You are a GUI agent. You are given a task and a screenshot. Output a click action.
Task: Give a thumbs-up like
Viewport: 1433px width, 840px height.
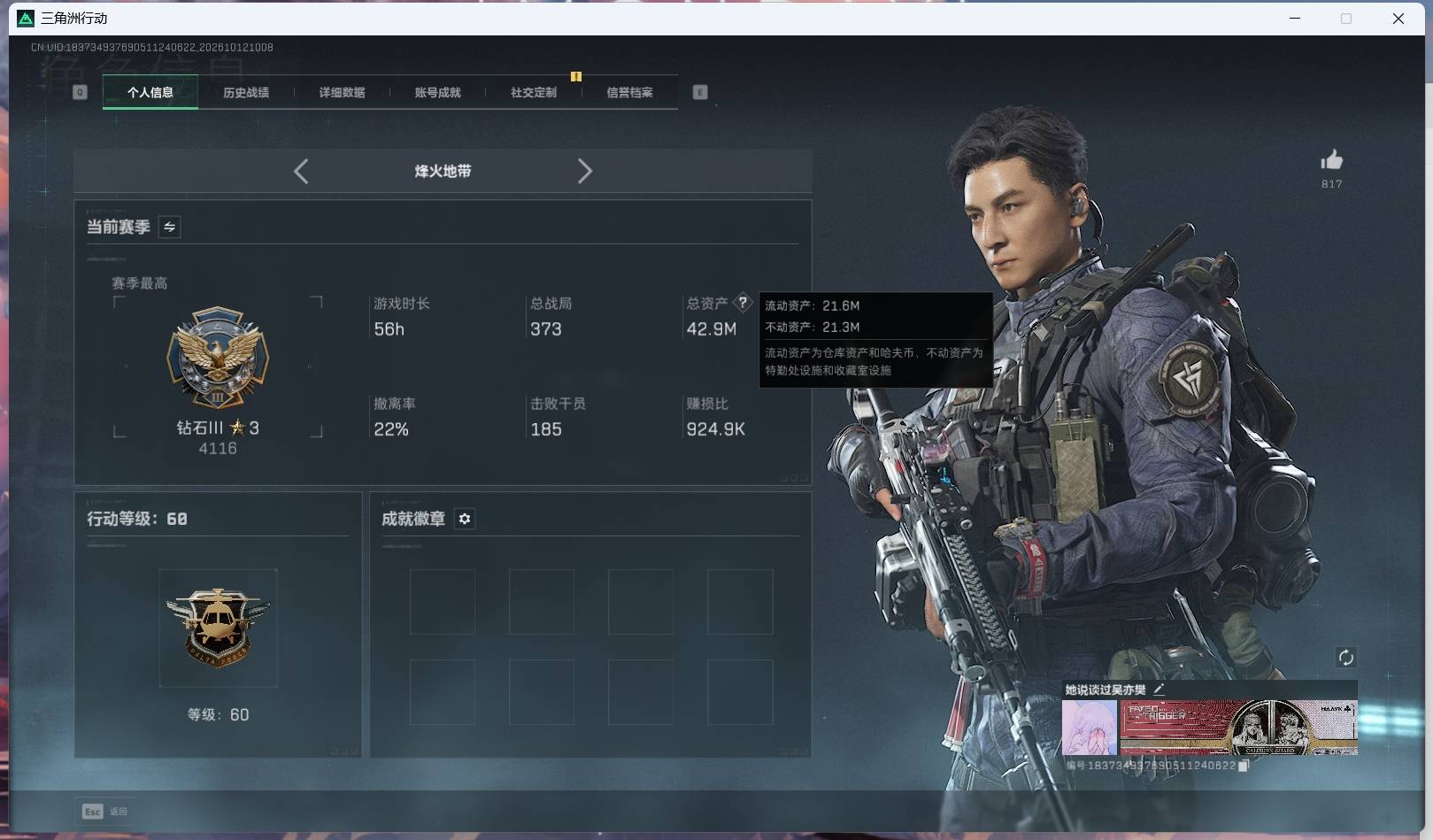coord(1331,160)
